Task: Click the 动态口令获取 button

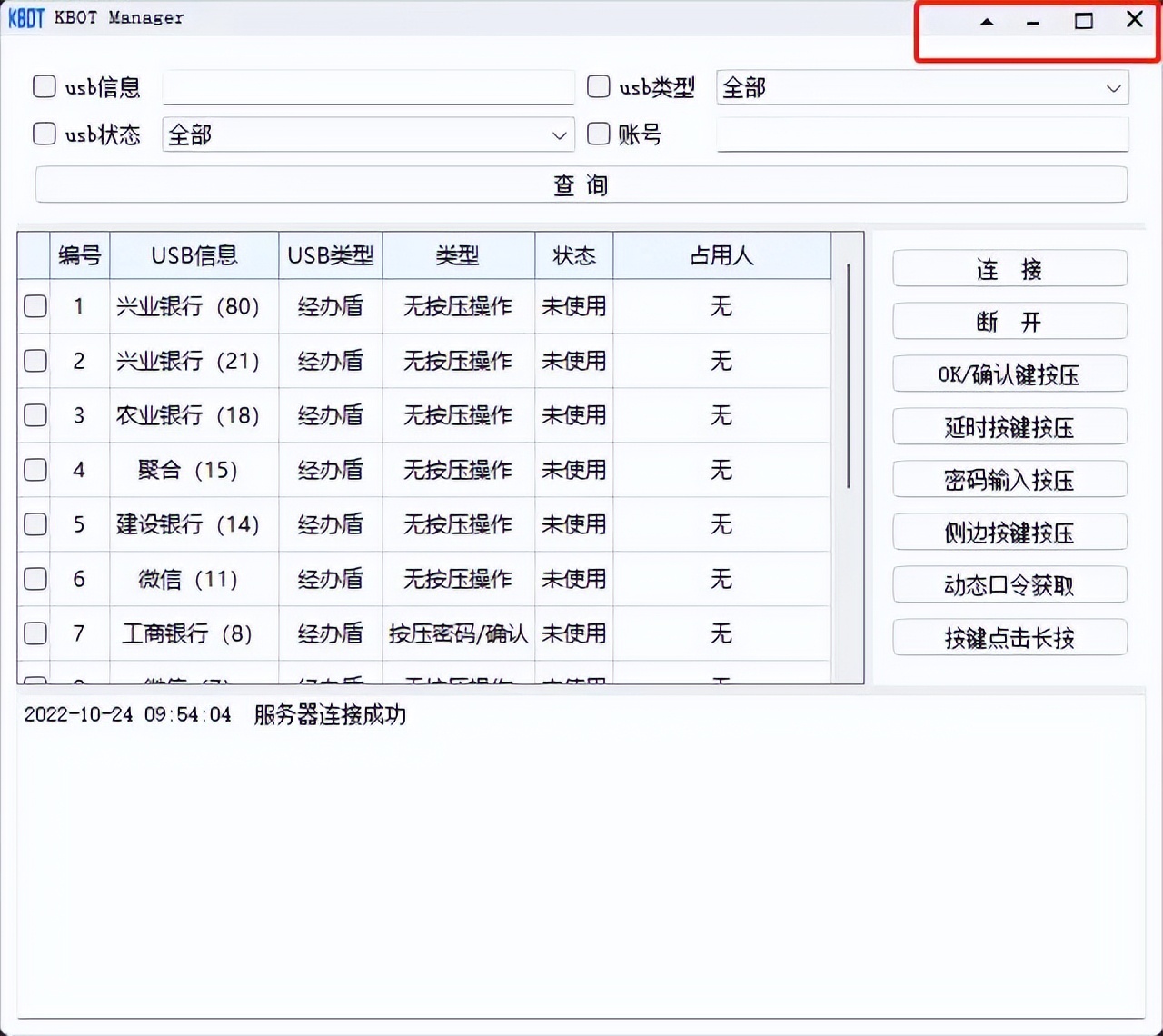Action: (1009, 585)
